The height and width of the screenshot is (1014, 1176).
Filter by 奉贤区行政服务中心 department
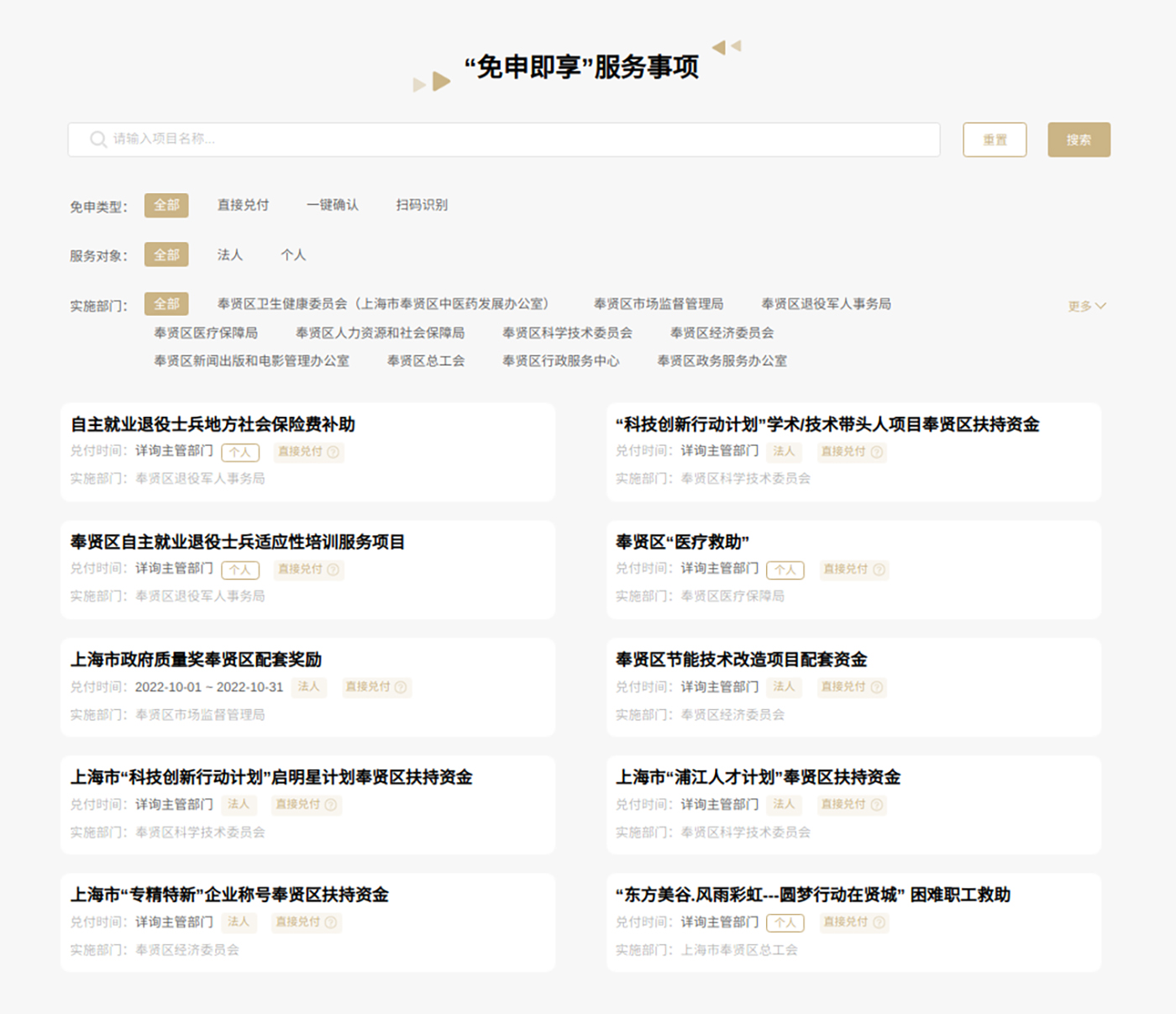point(561,361)
